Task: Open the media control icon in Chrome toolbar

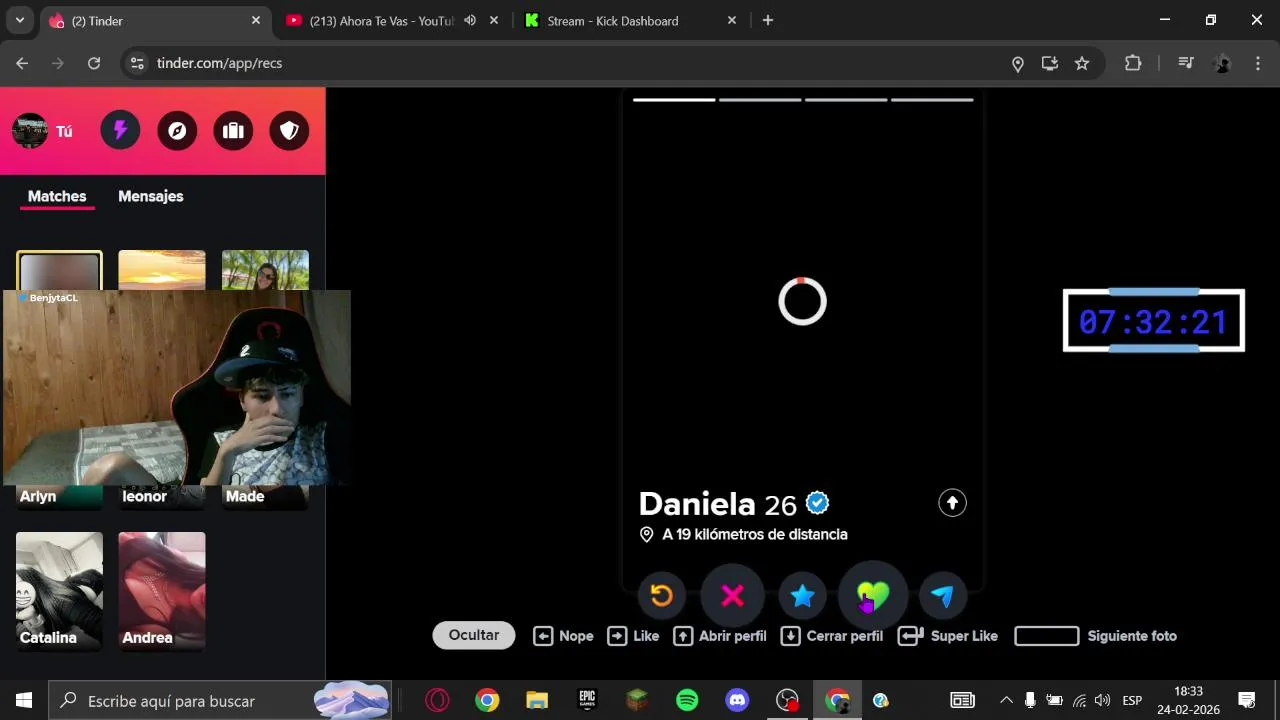Action: click(1186, 63)
